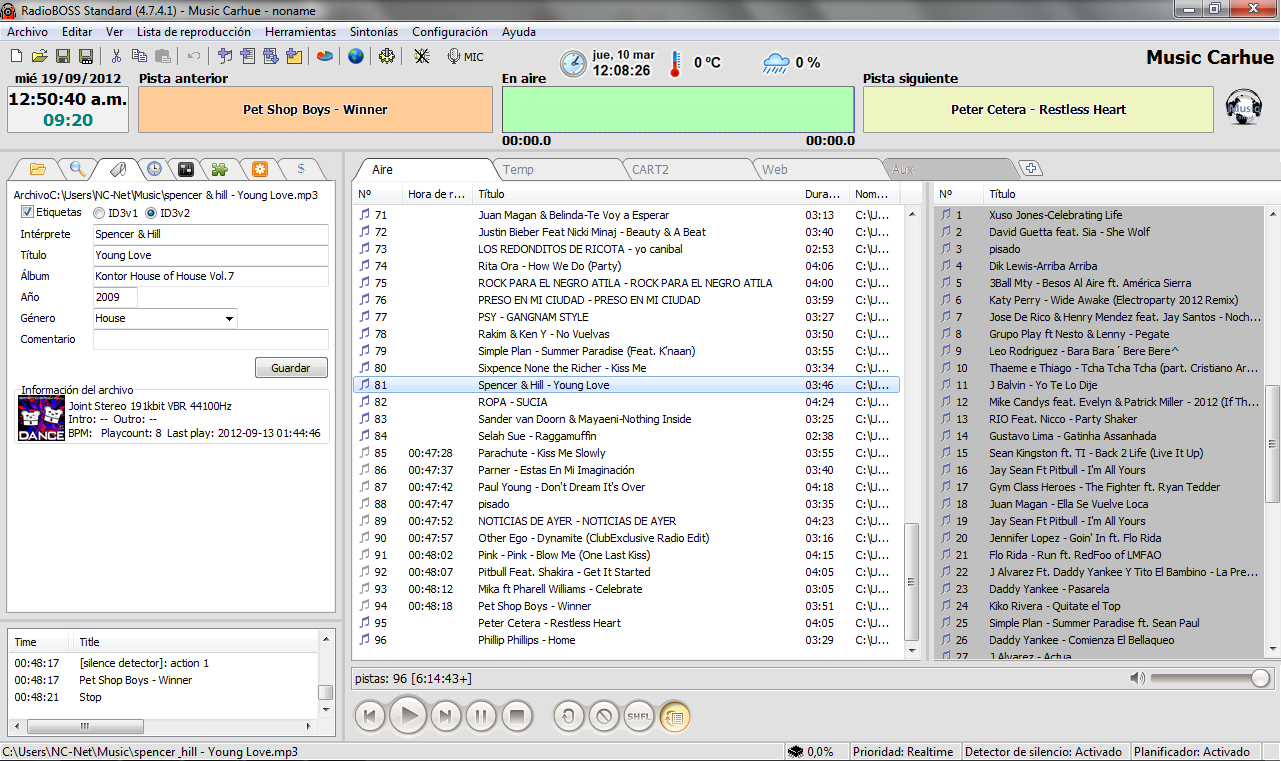This screenshot has height=761, width=1281.
Task: Click the add playlist with download arrow icon
Action: pyautogui.click(x=270, y=57)
